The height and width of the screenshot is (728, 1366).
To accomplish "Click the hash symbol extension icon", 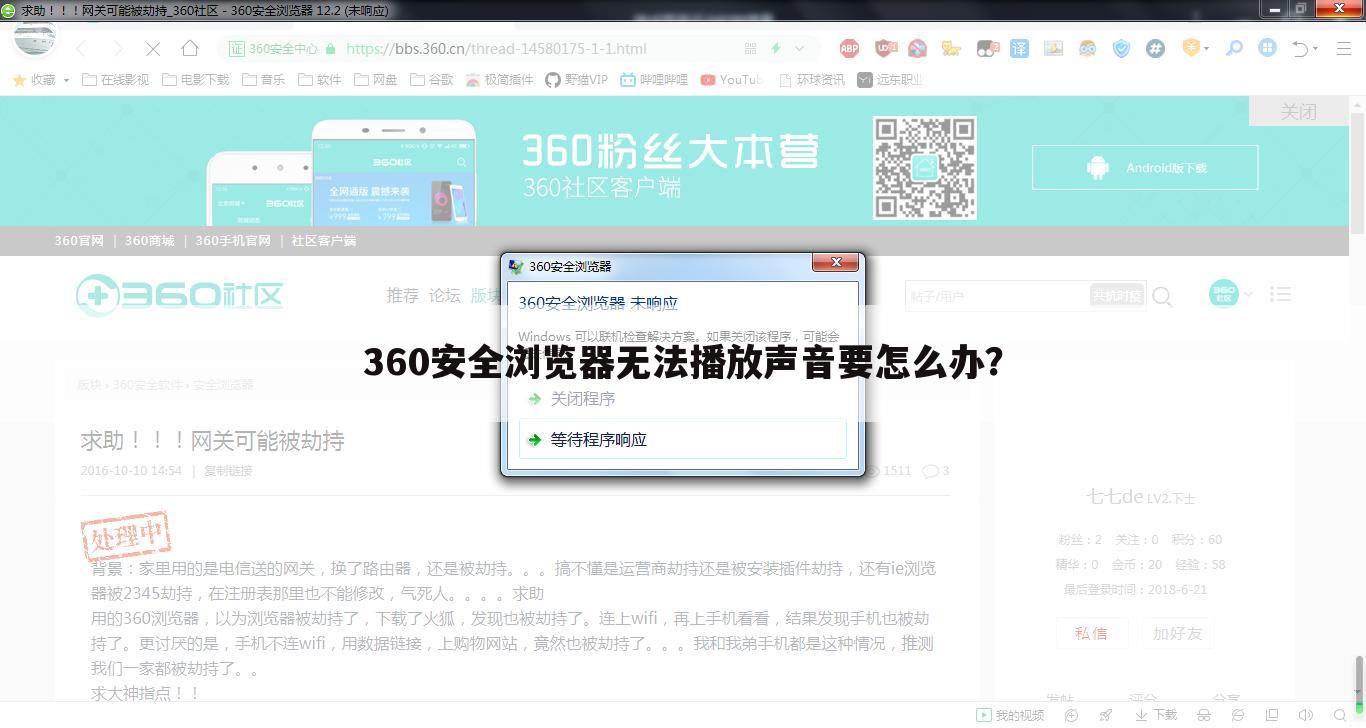I will [x=1155, y=48].
